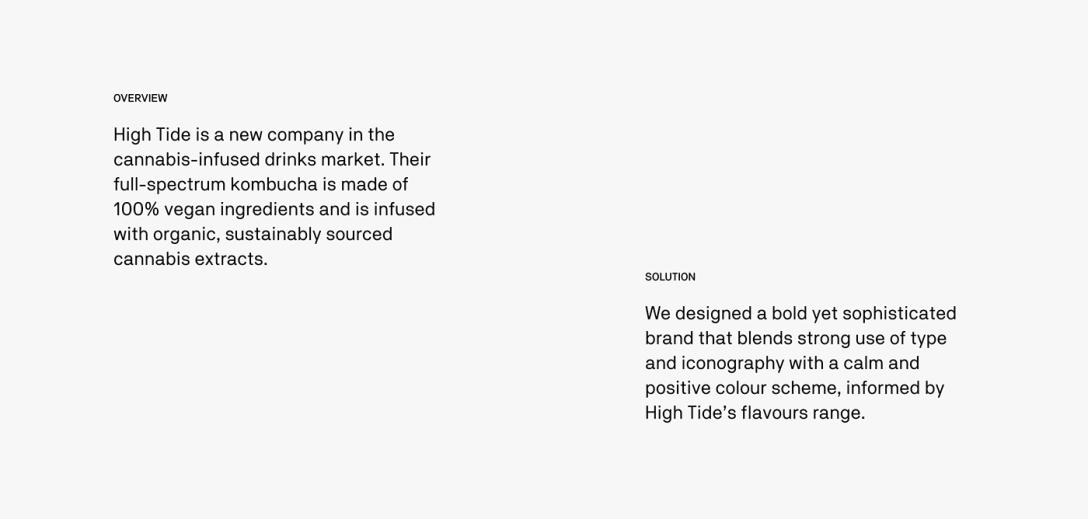The image size is (1088, 519).
Task: Click the word "ingredients"
Action: click(x=267, y=209)
